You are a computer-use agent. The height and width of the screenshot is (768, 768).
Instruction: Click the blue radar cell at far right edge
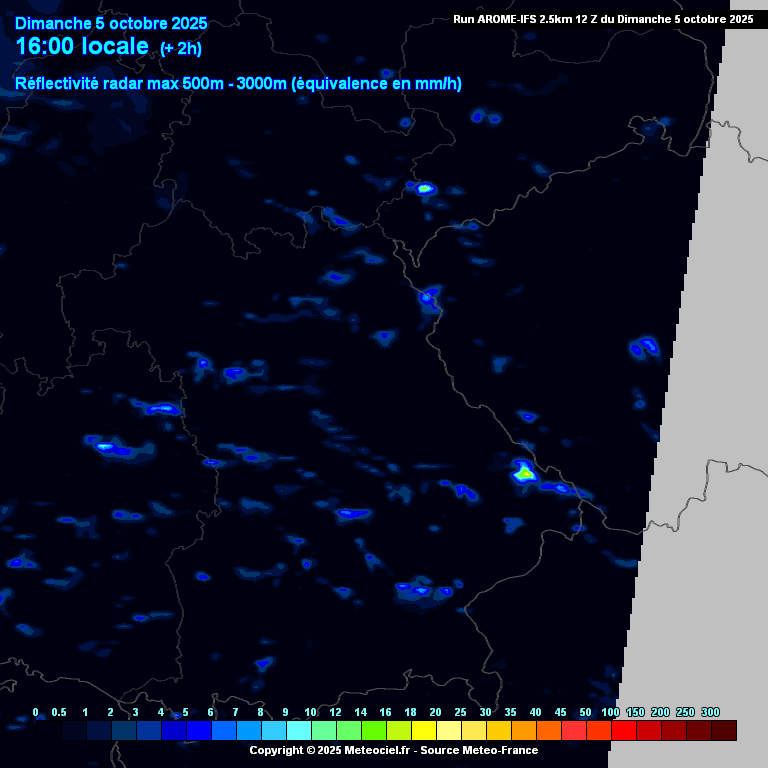click(643, 347)
